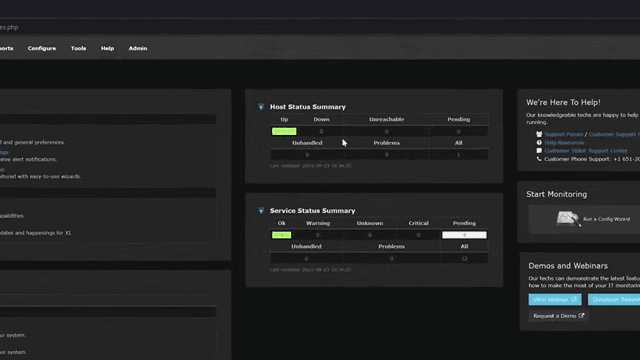
Task: Click the Host Status Summary title
Action: tap(308, 107)
